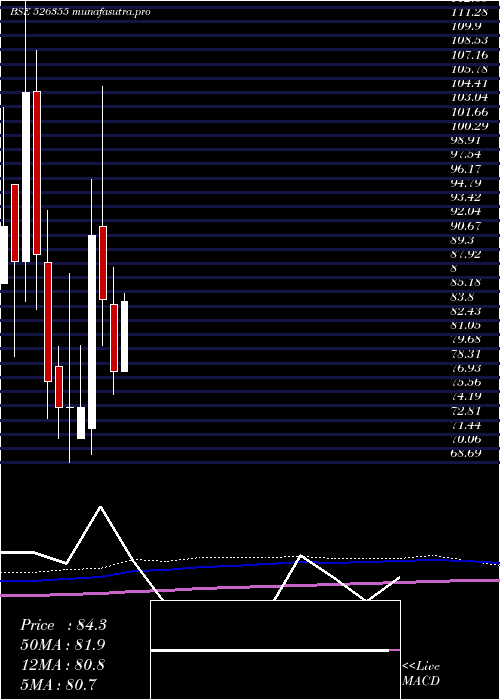Click the 104.41 price axis label

(x=470, y=83)
